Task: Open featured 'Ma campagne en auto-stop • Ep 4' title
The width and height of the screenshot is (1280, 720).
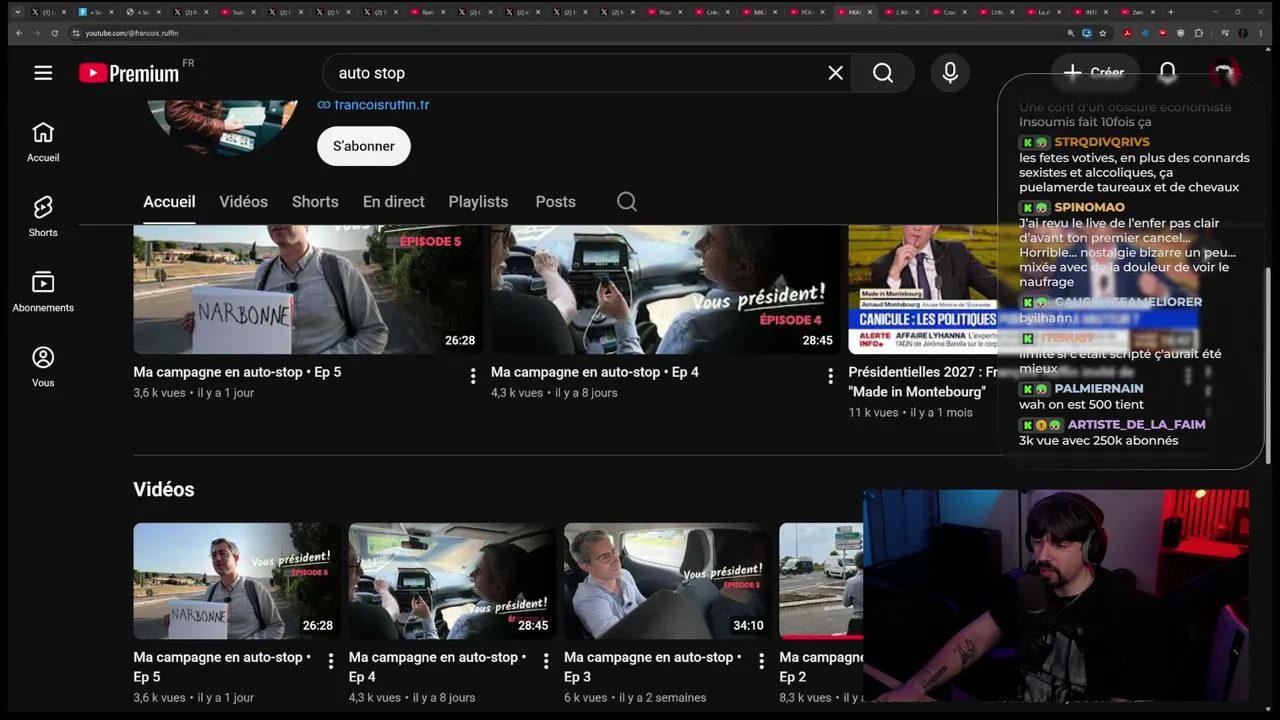Action: tap(595, 372)
